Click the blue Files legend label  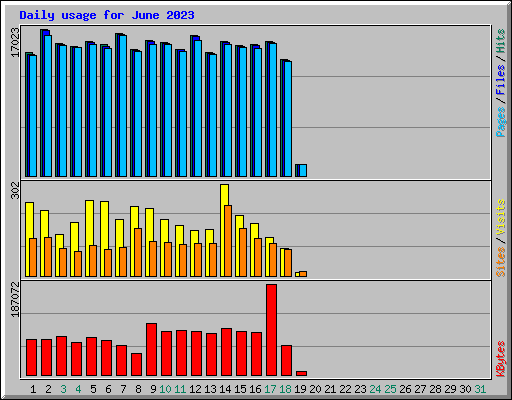point(500,80)
